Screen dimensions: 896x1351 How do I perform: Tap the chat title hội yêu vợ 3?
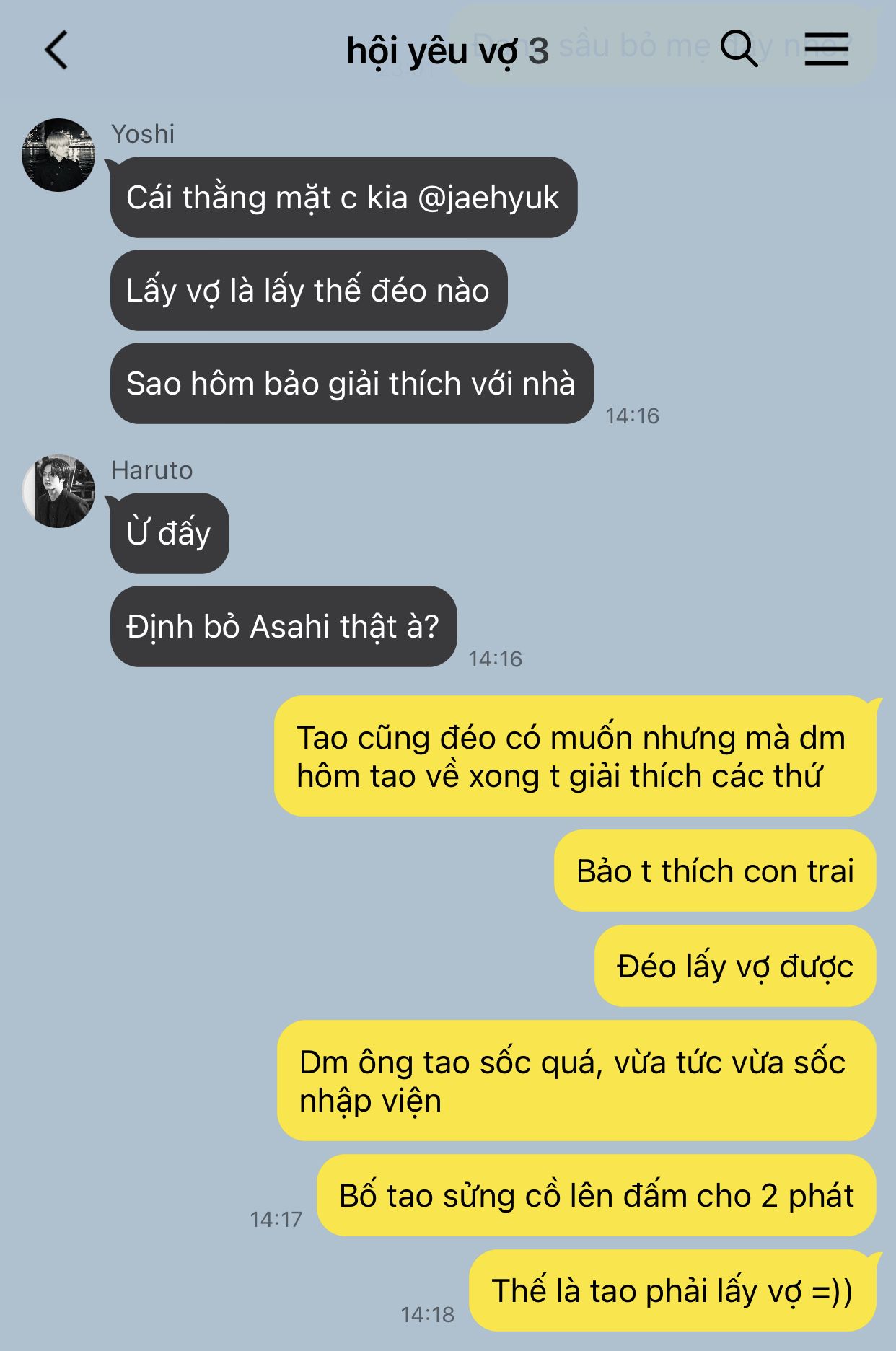447,51
